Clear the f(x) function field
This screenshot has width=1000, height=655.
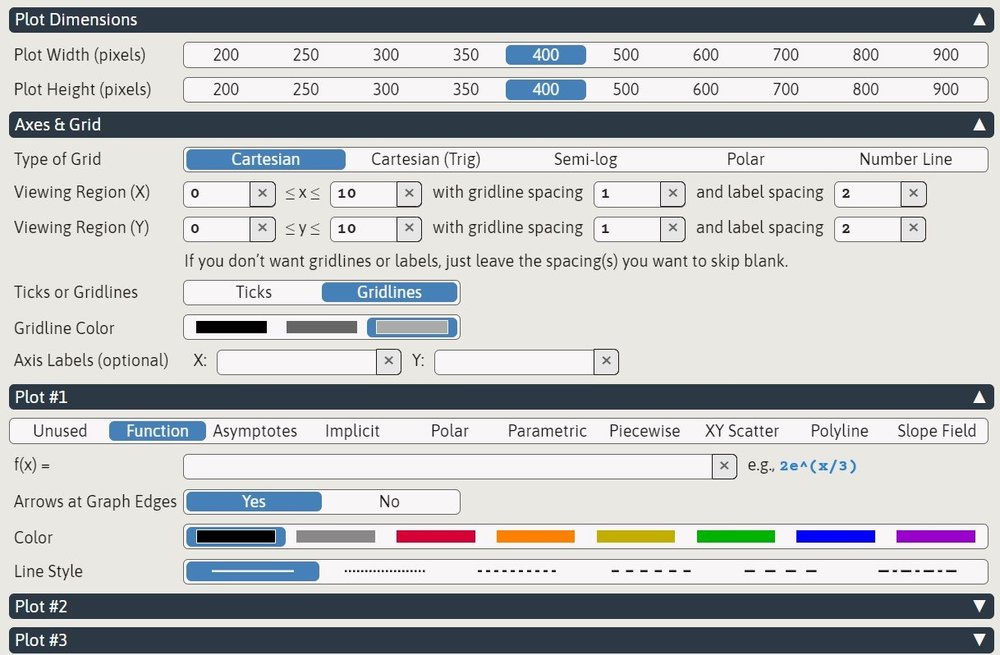(724, 466)
